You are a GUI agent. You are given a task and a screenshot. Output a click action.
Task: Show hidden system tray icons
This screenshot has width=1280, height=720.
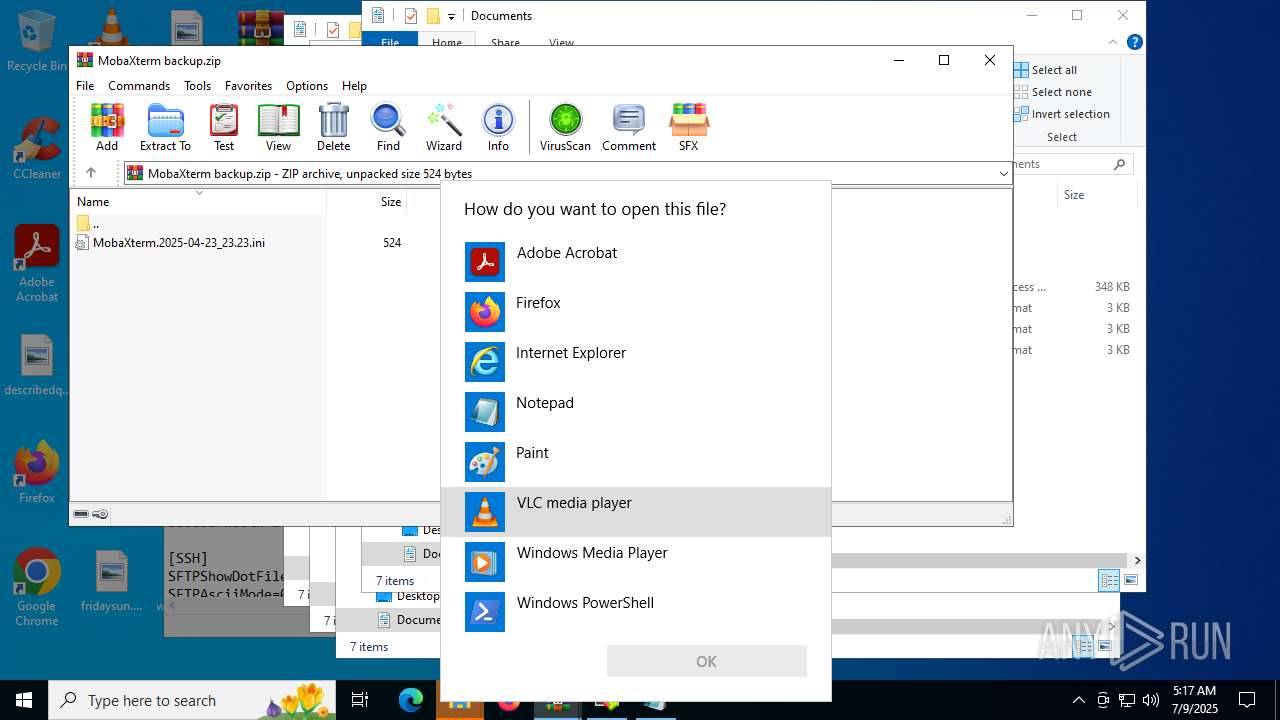1078,700
